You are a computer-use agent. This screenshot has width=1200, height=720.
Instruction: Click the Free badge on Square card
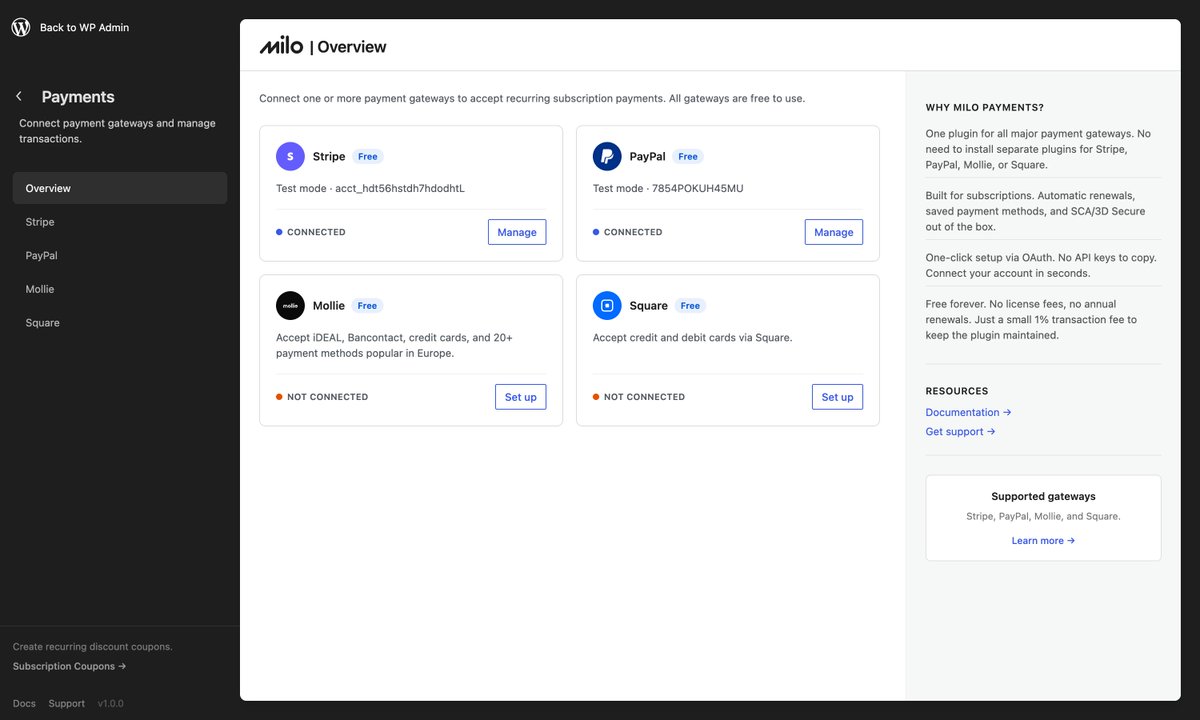[691, 306]
